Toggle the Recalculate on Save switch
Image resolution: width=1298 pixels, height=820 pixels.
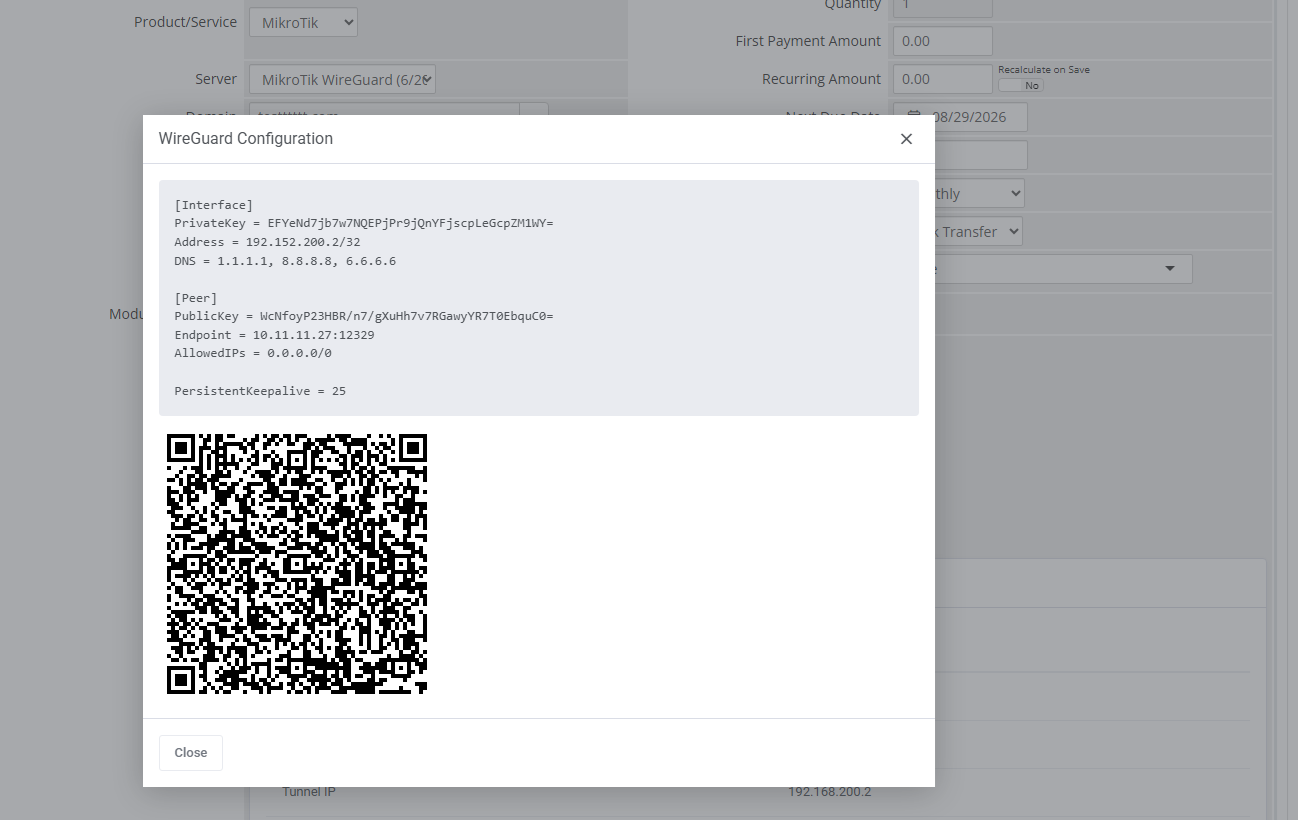point(1020,85)
